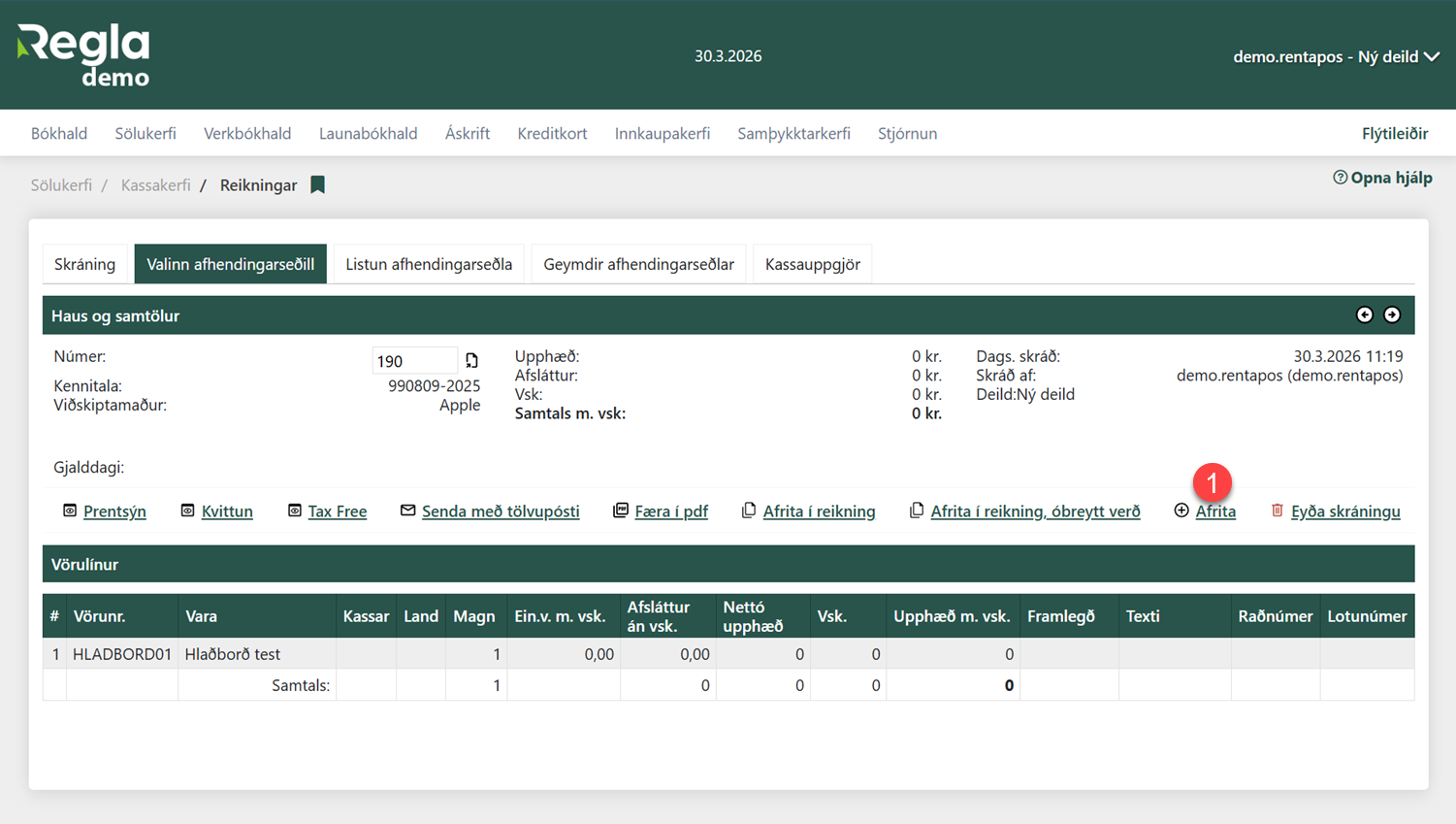Go to next record with right arrow

[1392, 315]
